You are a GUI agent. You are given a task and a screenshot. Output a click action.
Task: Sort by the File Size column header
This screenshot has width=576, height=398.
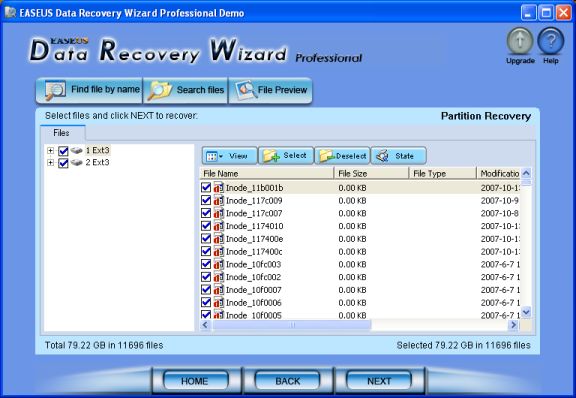click(x=371, y=173)
